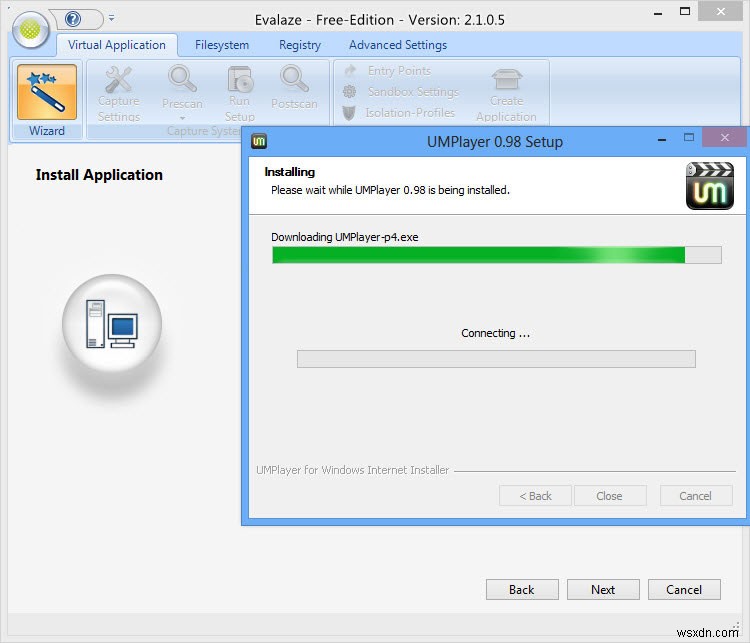Minimize the UMPlayer Setup window
The image size is (750, 643).
coord(662,140)
